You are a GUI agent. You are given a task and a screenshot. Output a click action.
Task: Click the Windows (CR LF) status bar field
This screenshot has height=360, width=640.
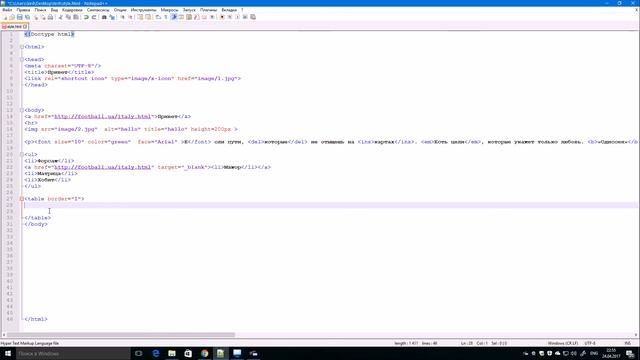click(x=563, y=343)
